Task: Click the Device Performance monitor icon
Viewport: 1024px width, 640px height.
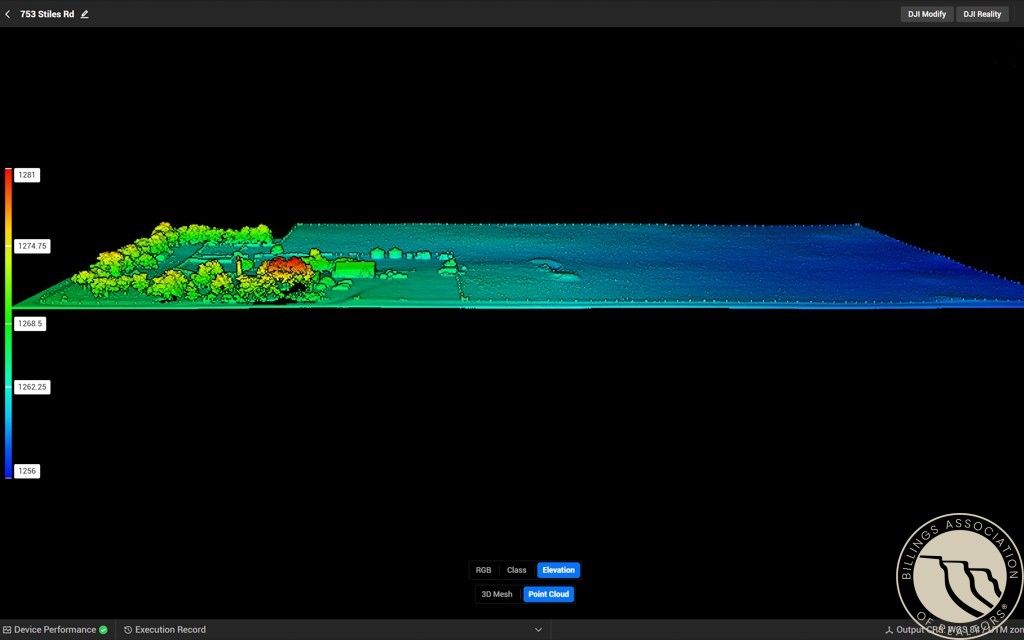Action: click(x=7, y=630)
